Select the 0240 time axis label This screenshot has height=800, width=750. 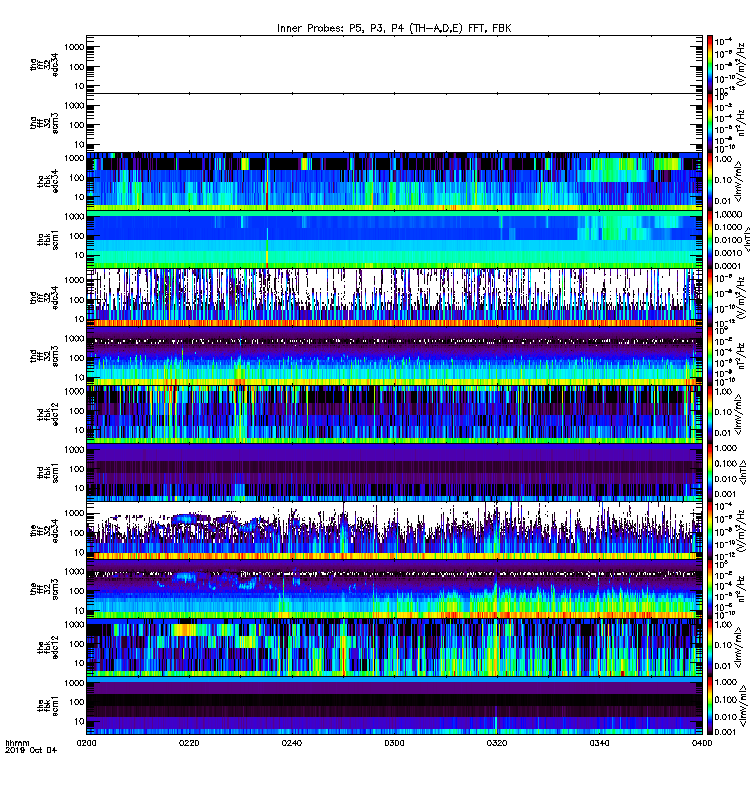(x=291, y=743)
